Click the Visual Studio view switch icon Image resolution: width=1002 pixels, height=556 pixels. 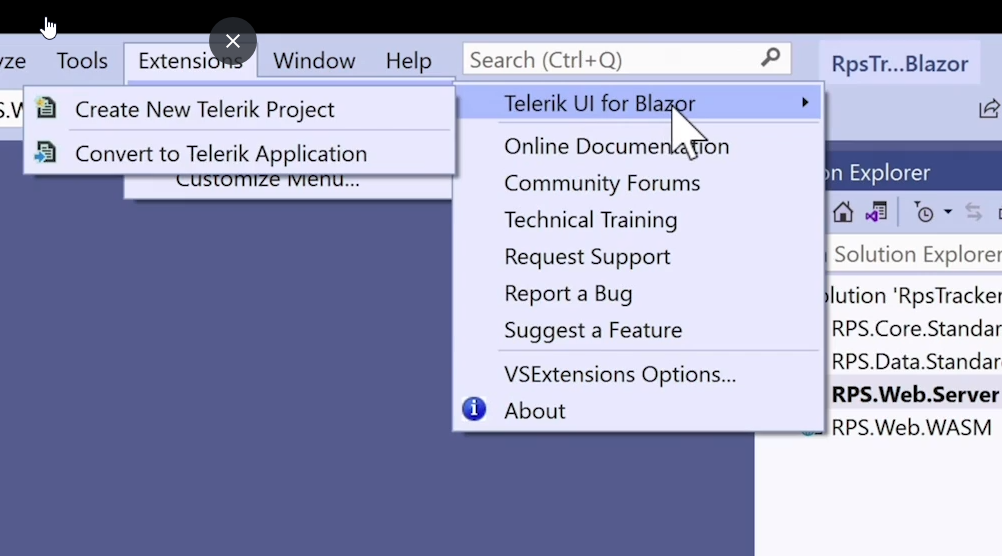[877, 212]
